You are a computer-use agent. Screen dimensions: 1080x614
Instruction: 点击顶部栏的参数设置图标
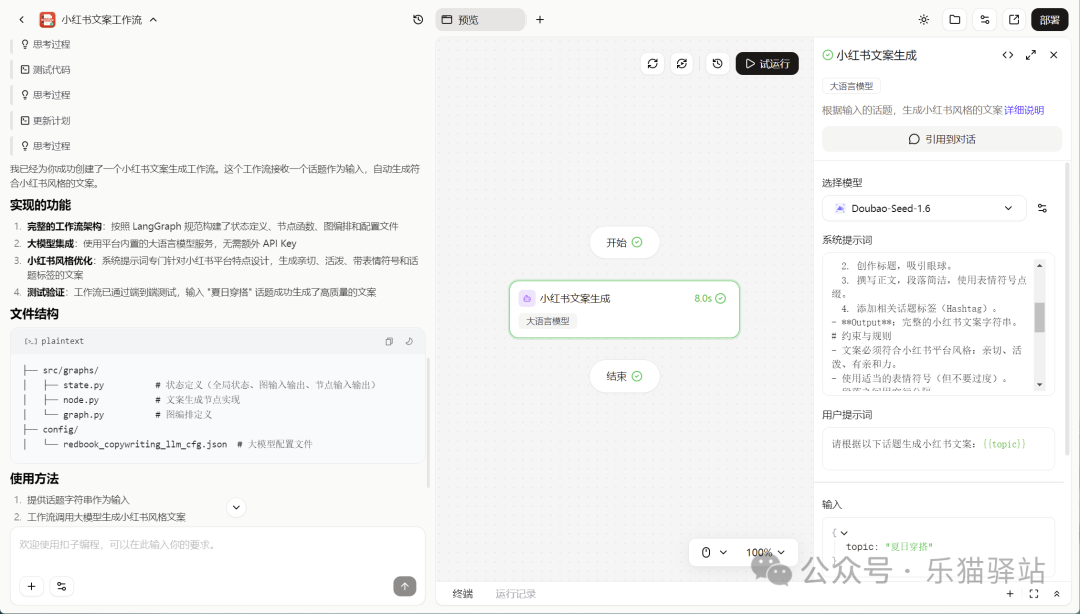tap(984, 19)
